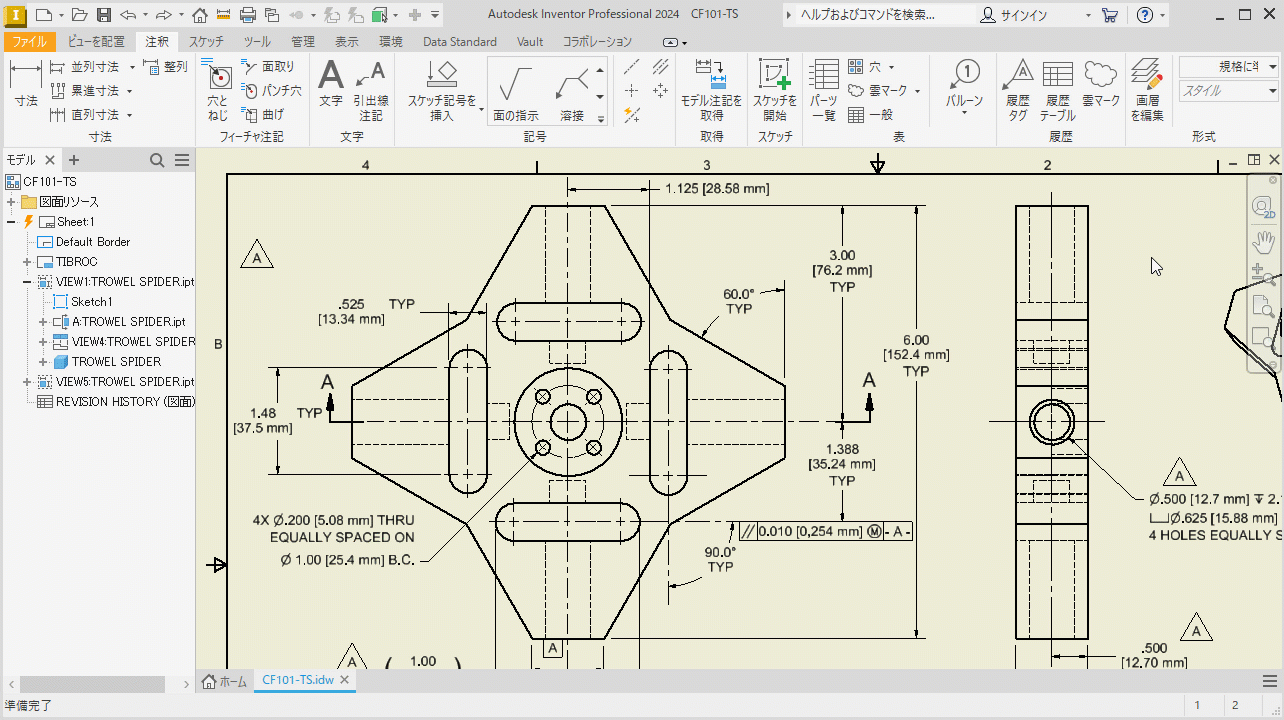Switch to the ビューを配置 ribbon tab
1284x720 pixels.
click(x=97, y=42)
